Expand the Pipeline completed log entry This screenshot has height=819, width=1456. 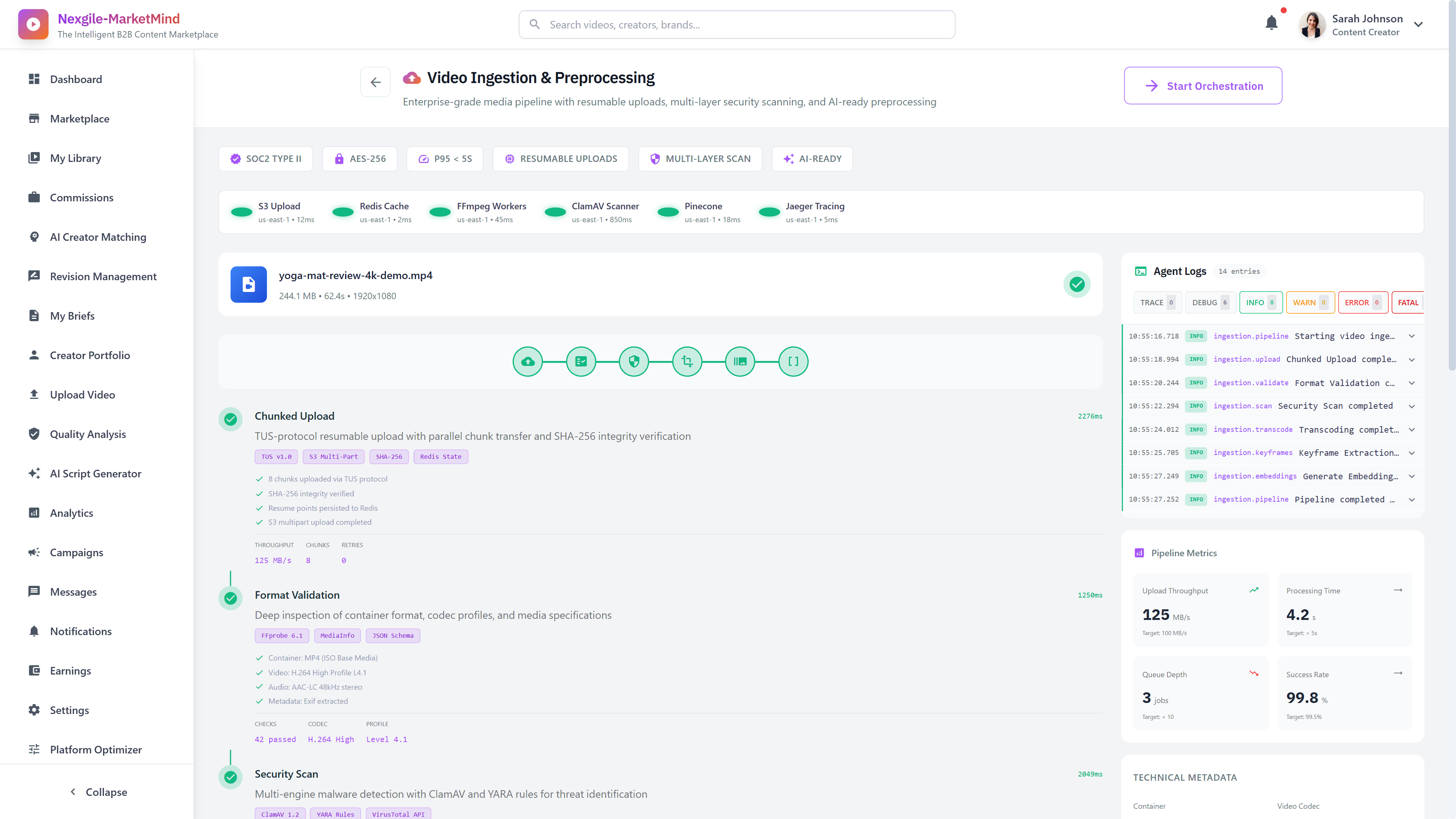[x=1412, y=500]
